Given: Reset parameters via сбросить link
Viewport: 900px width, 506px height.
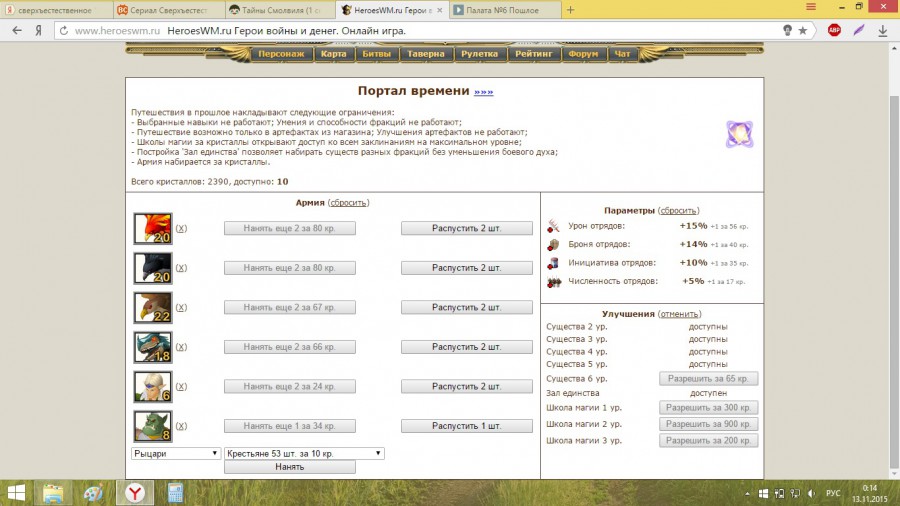Looking at the screenshot, I should pos(678,211).
